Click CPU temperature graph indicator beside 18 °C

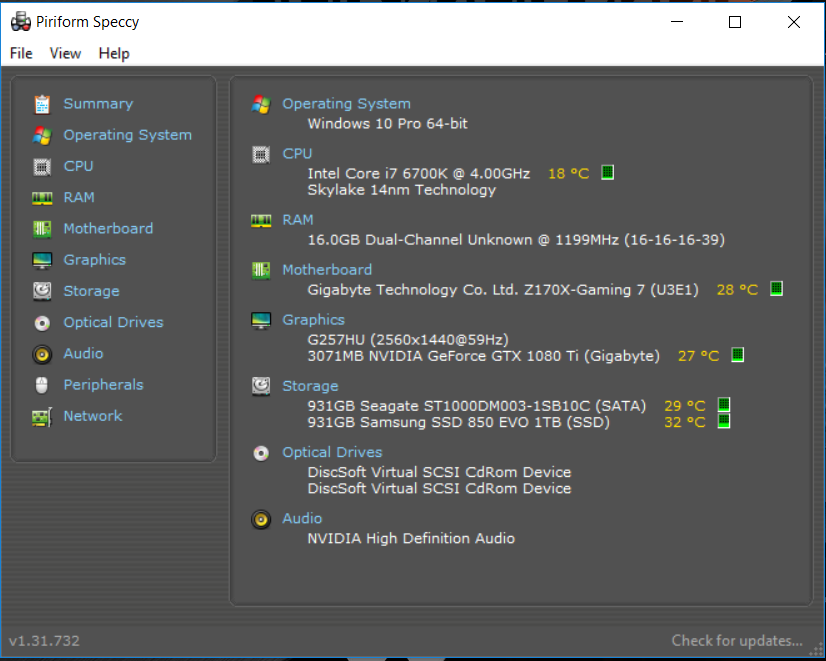tap(607, 172)
